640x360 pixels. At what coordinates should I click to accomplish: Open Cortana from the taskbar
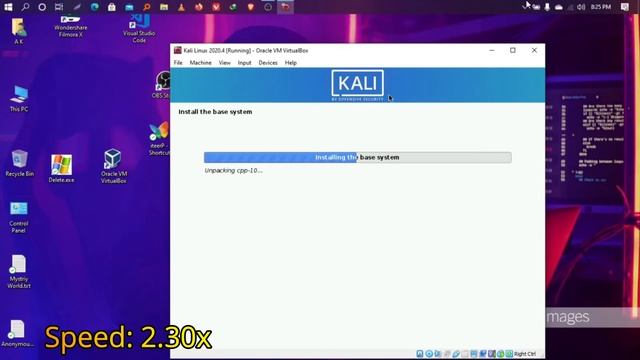tap(42, 7)
